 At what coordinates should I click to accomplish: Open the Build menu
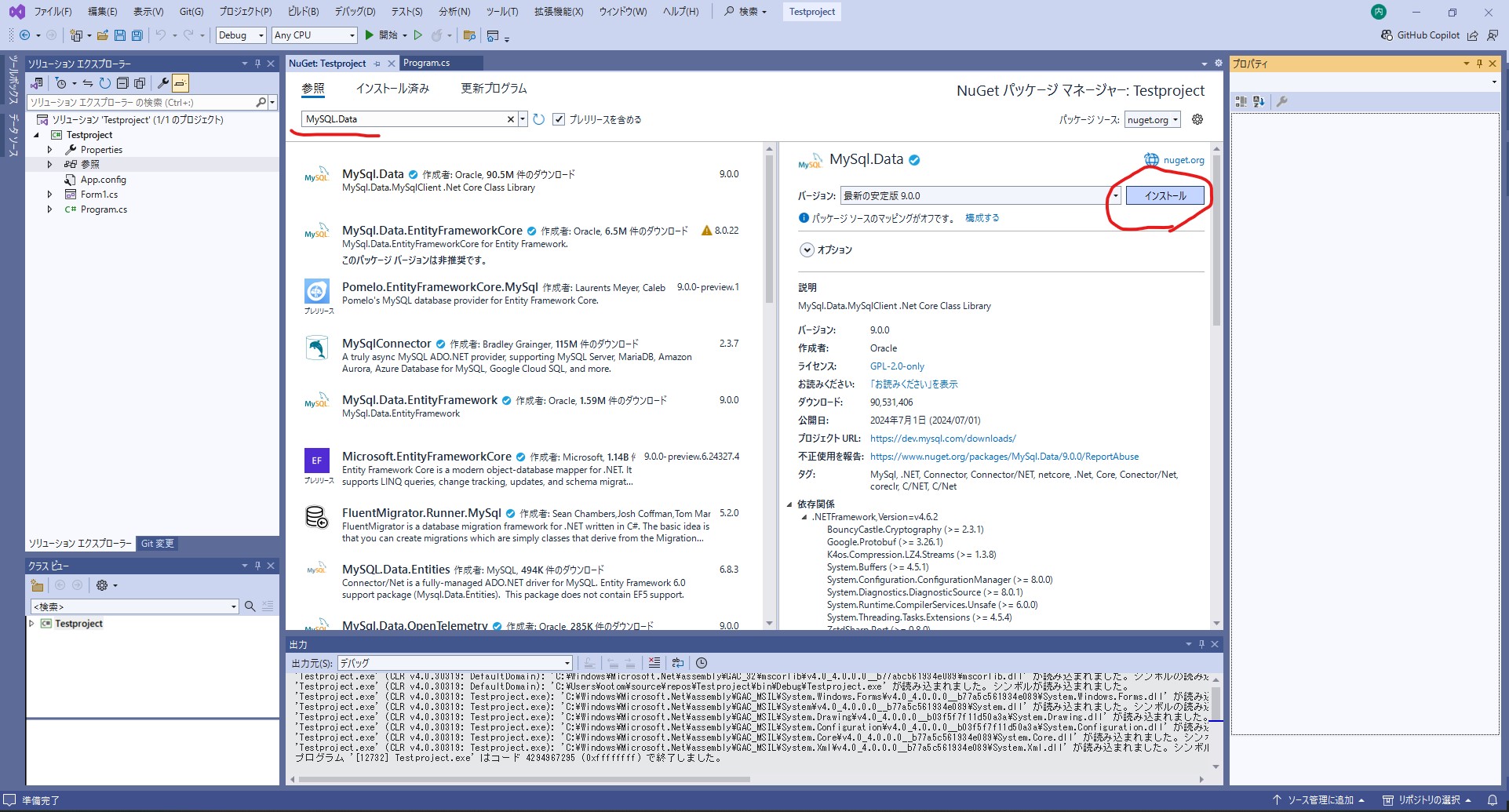[x=303, y=12]
